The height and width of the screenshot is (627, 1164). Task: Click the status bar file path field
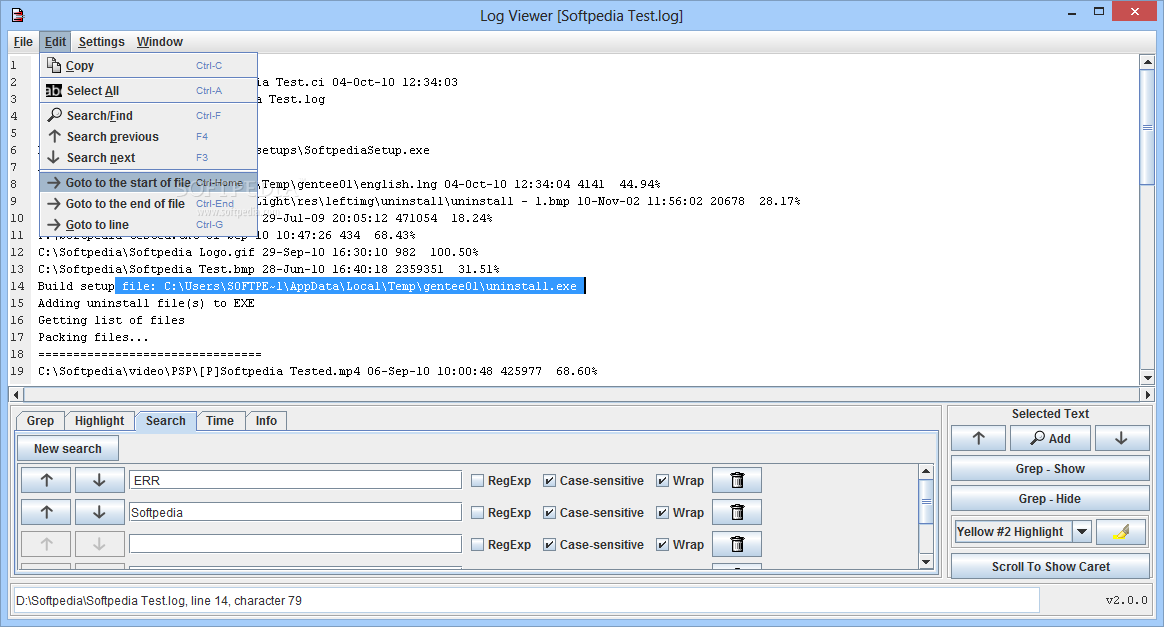click(x=526, y=600)
